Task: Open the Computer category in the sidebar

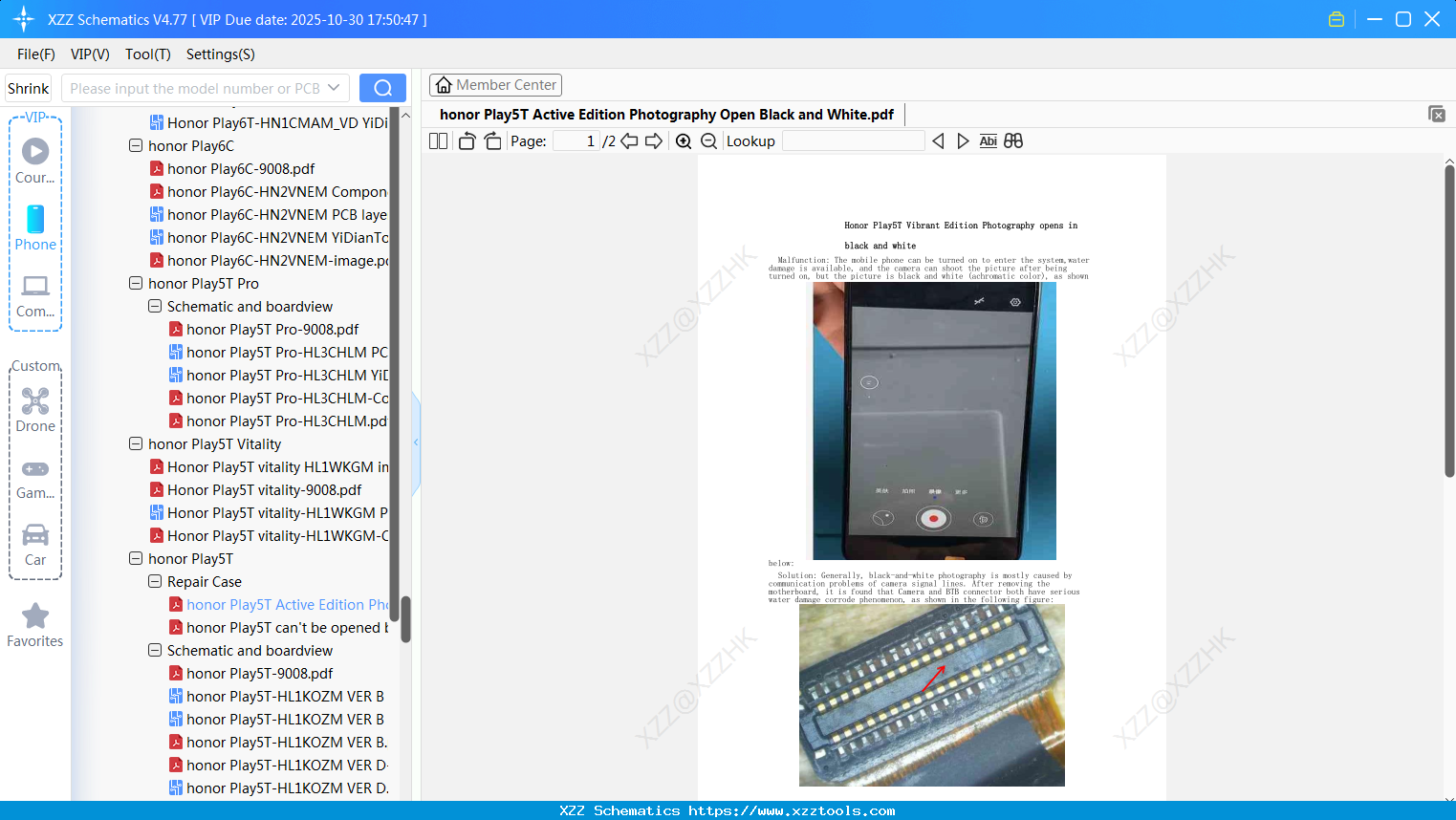Action: click(35, 296)
